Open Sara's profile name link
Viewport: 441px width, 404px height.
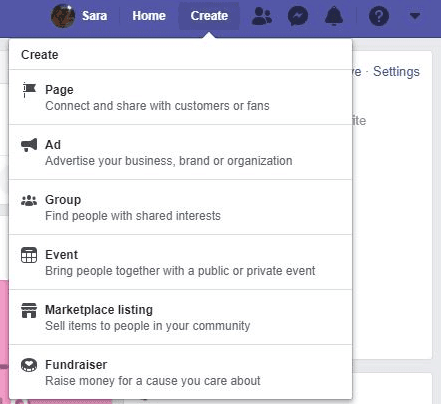point(95,16)
